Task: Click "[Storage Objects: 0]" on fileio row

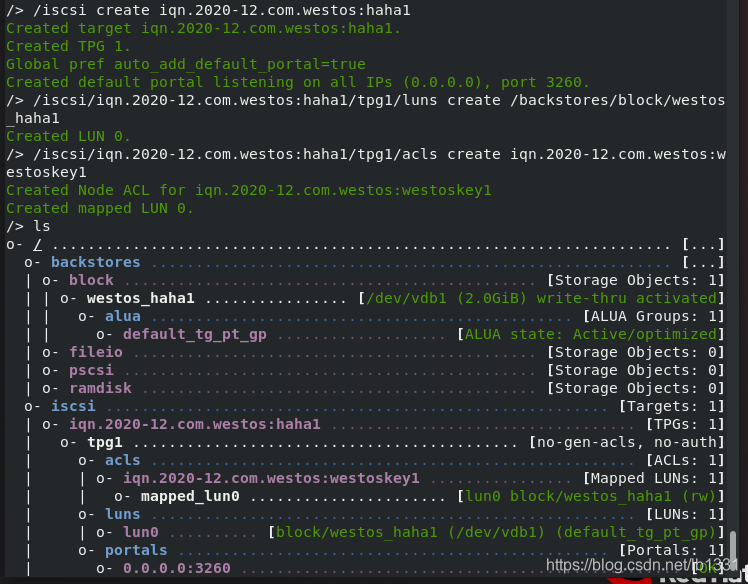Action: [x=635, y=352]
